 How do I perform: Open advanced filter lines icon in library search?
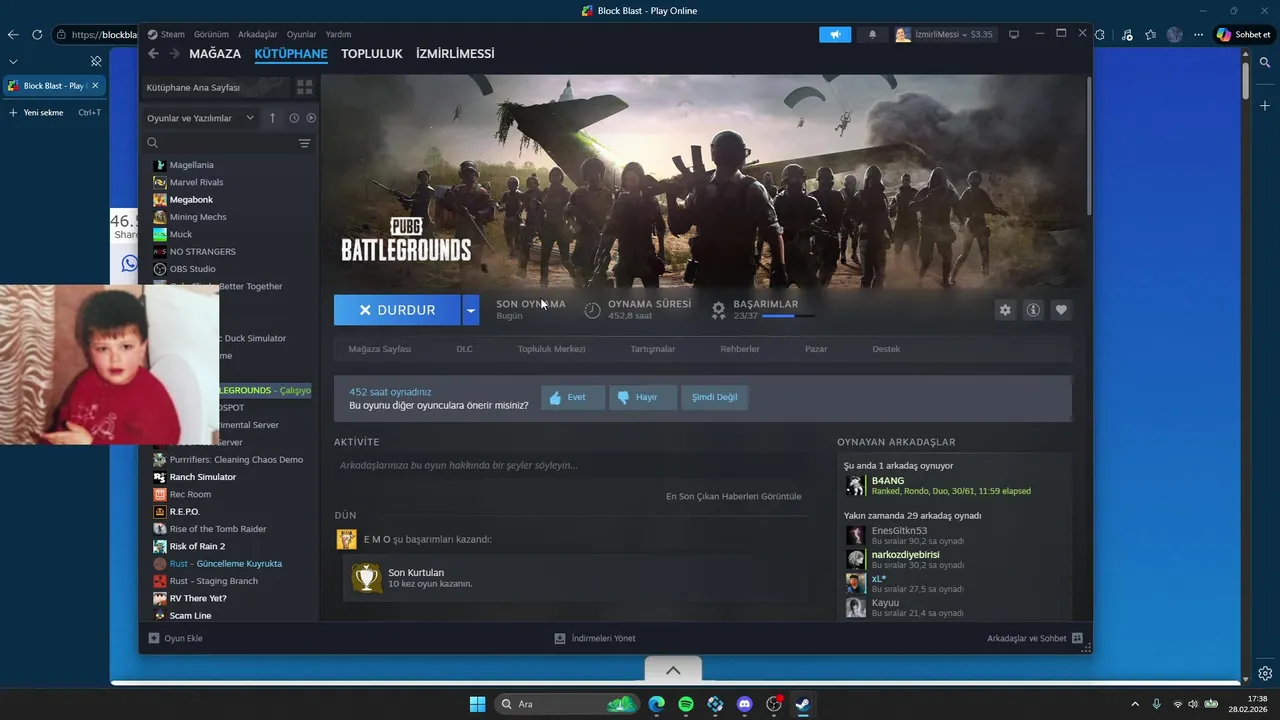click(x=304, y=143)
